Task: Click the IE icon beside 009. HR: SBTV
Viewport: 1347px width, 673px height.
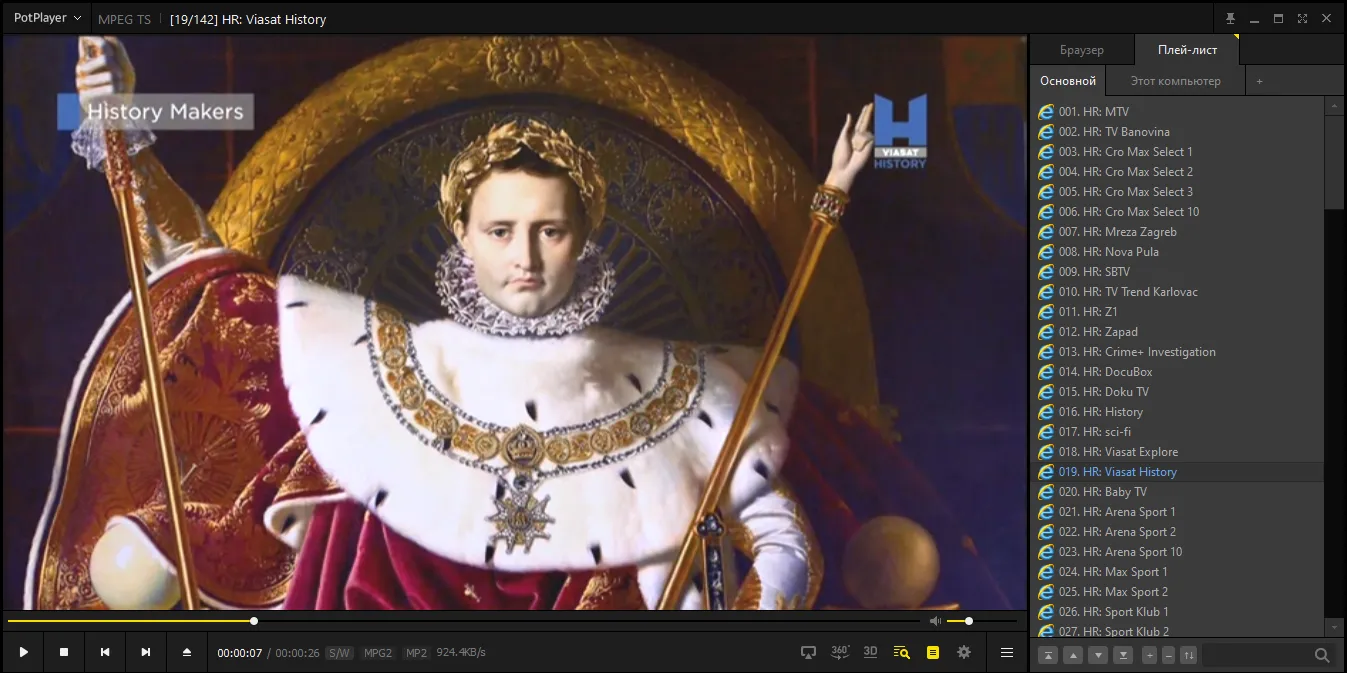Action: (1046, 271)
